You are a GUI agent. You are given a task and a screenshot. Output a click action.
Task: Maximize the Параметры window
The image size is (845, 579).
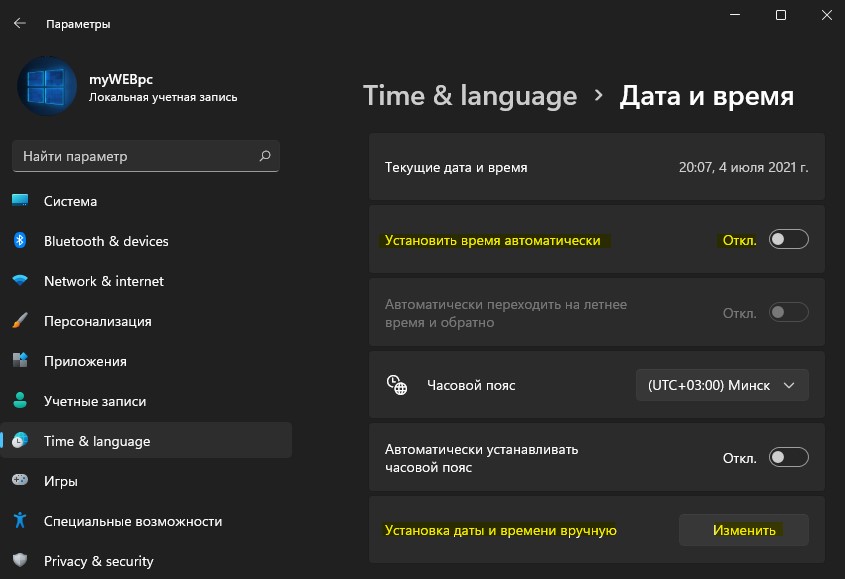[780, 15]
